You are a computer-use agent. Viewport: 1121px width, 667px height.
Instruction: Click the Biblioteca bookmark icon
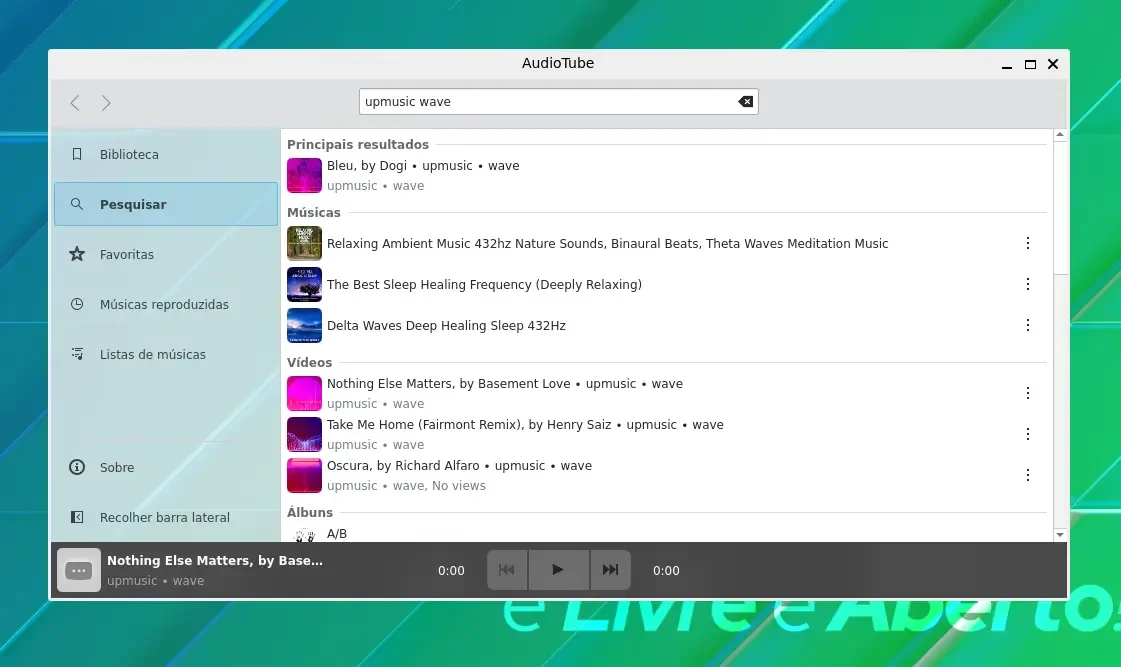click(77, 154)
